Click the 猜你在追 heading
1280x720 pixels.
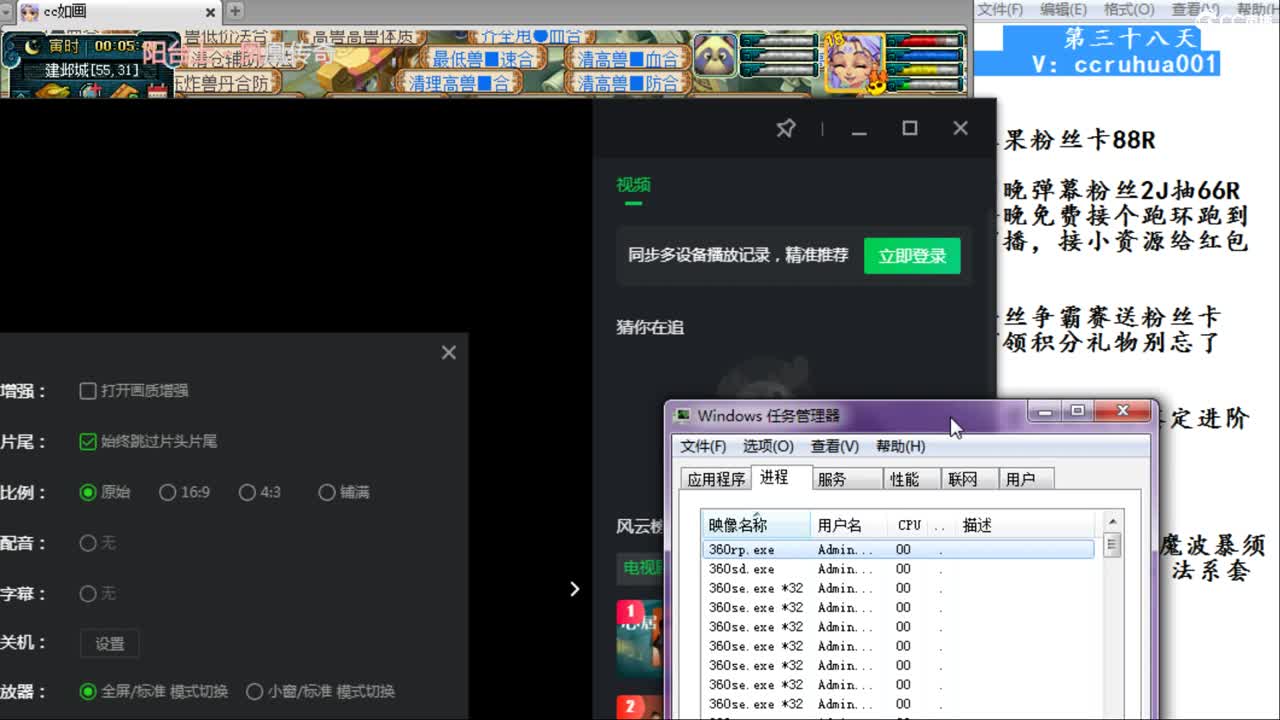pyautogui.click(x=650, y=327)
